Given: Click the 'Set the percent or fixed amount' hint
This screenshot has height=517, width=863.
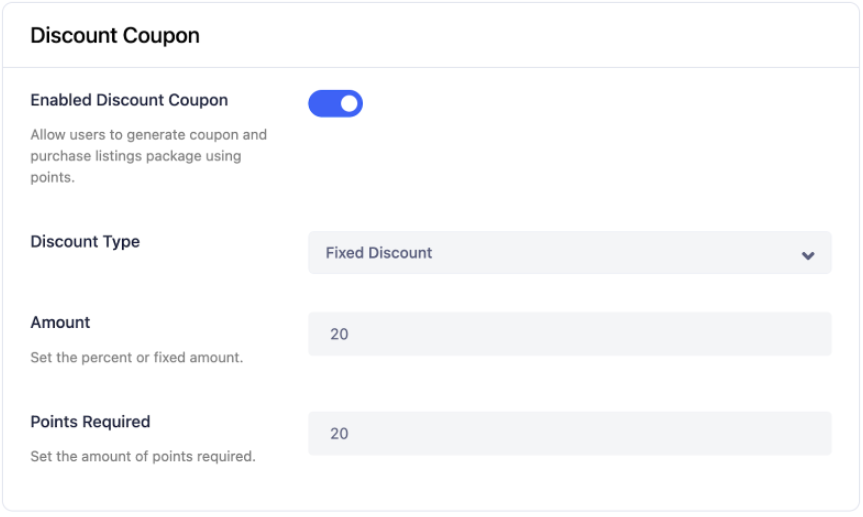Looking at the screenshot, I should 136,357.
